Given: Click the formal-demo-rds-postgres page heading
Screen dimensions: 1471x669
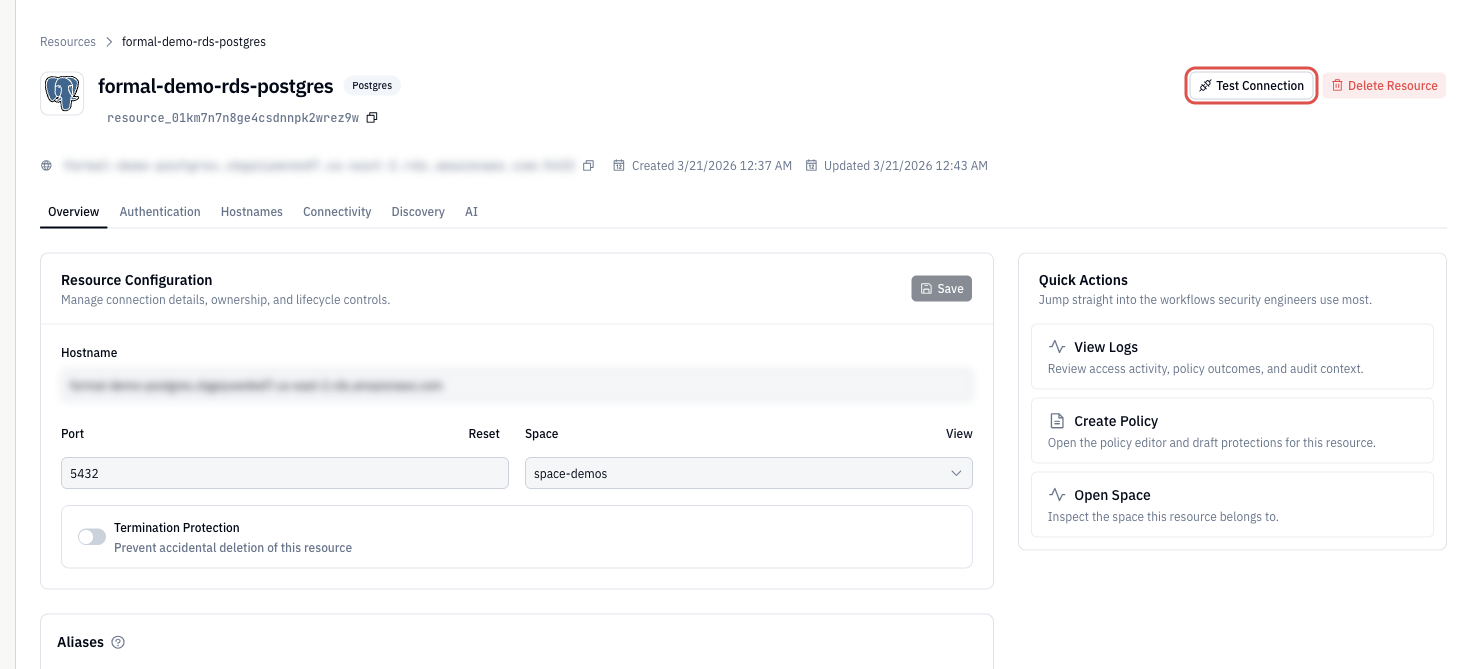Looking at the screenshot, I should pos(216,87).
